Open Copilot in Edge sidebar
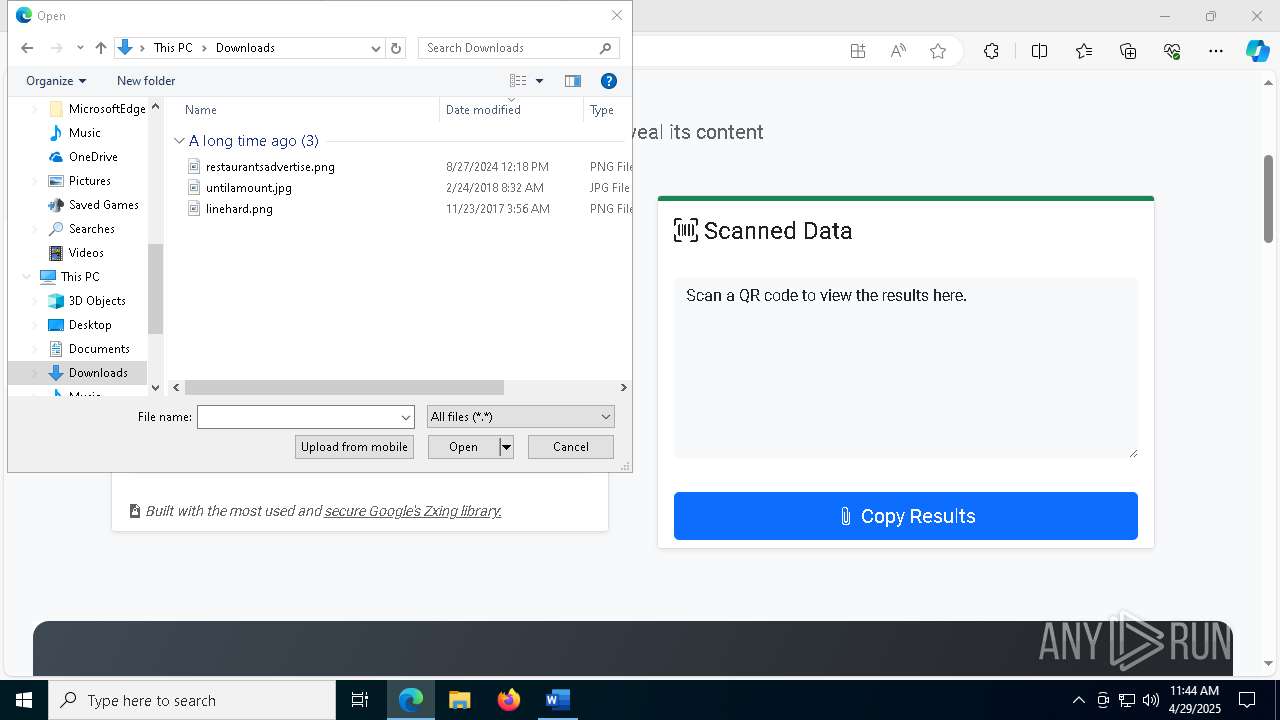Screen dimensions: 1280x720 pos(1257,51)
